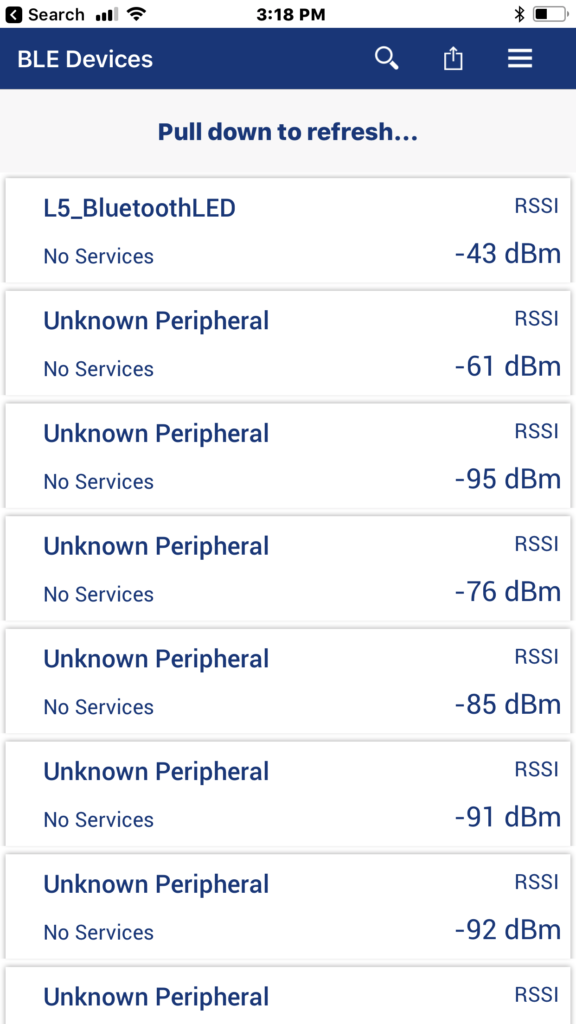Open the Unknown Peripheral with -61 dBm
Viewport: 576px width, 1024px height.
point(288,343)
